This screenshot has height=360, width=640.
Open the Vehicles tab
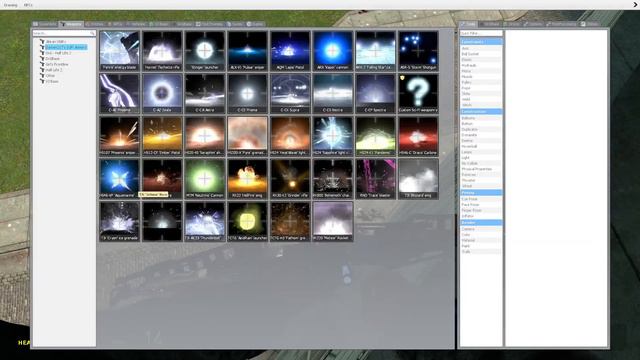click(x=136, y=24)
